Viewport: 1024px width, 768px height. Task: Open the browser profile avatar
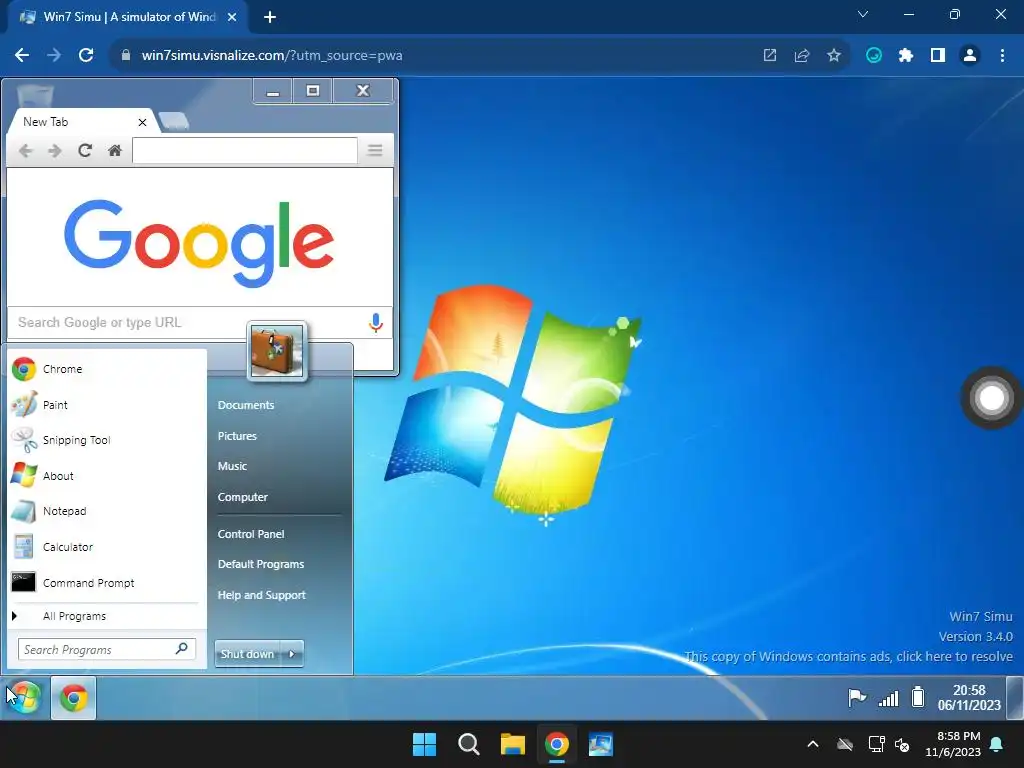pos(970,56)
